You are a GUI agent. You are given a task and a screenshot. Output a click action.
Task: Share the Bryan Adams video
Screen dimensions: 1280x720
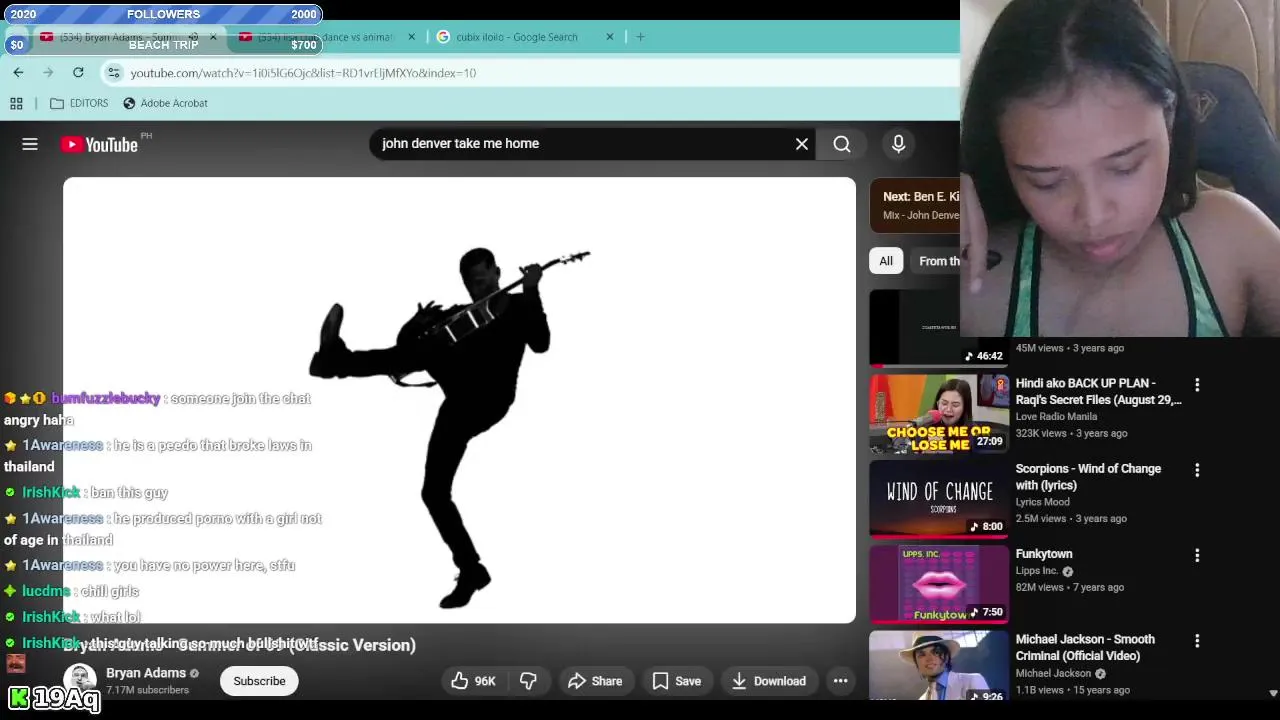click(595, 681)
